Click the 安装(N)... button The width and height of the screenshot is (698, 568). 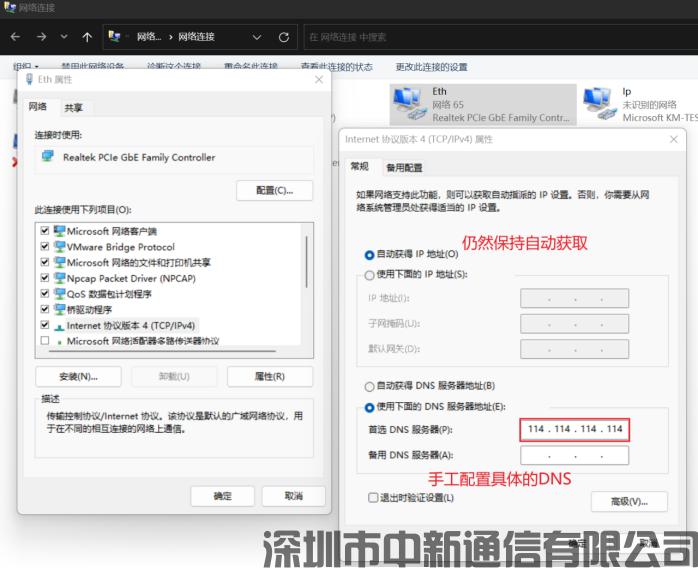[78, 377]
